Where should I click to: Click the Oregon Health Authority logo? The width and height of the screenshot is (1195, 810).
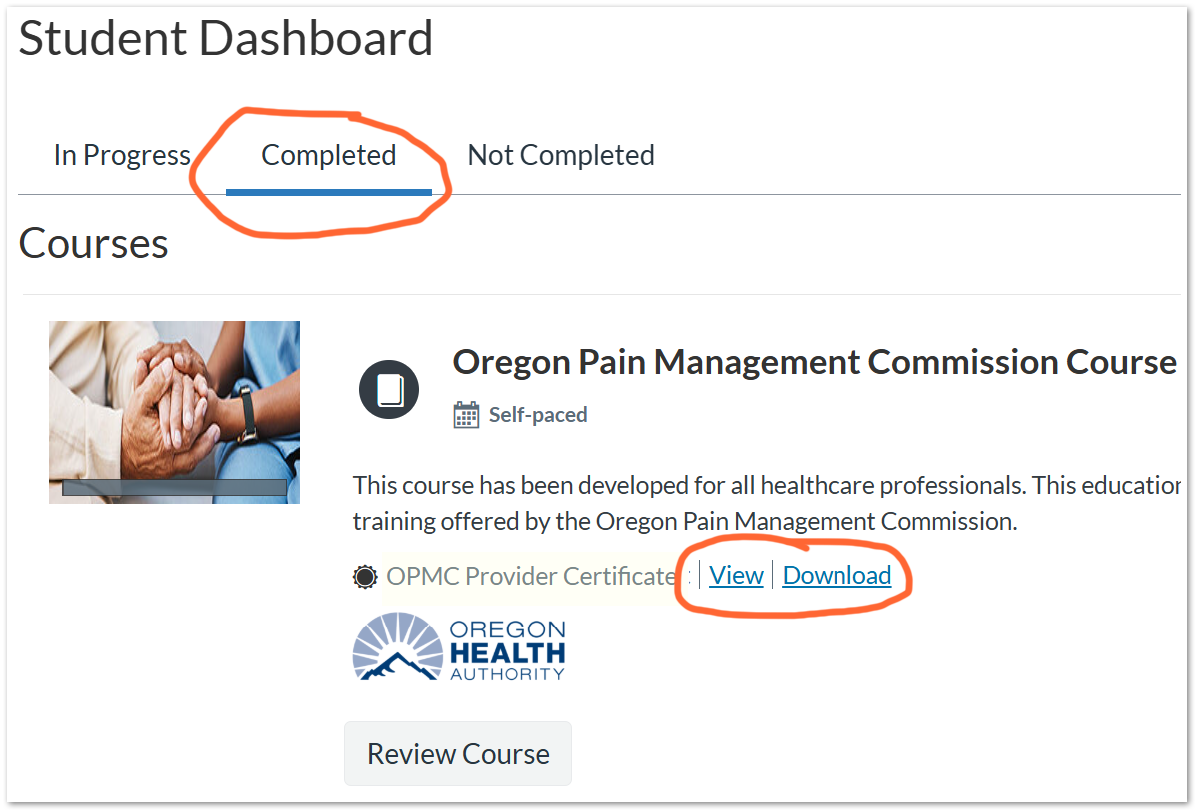pos(459,649)
